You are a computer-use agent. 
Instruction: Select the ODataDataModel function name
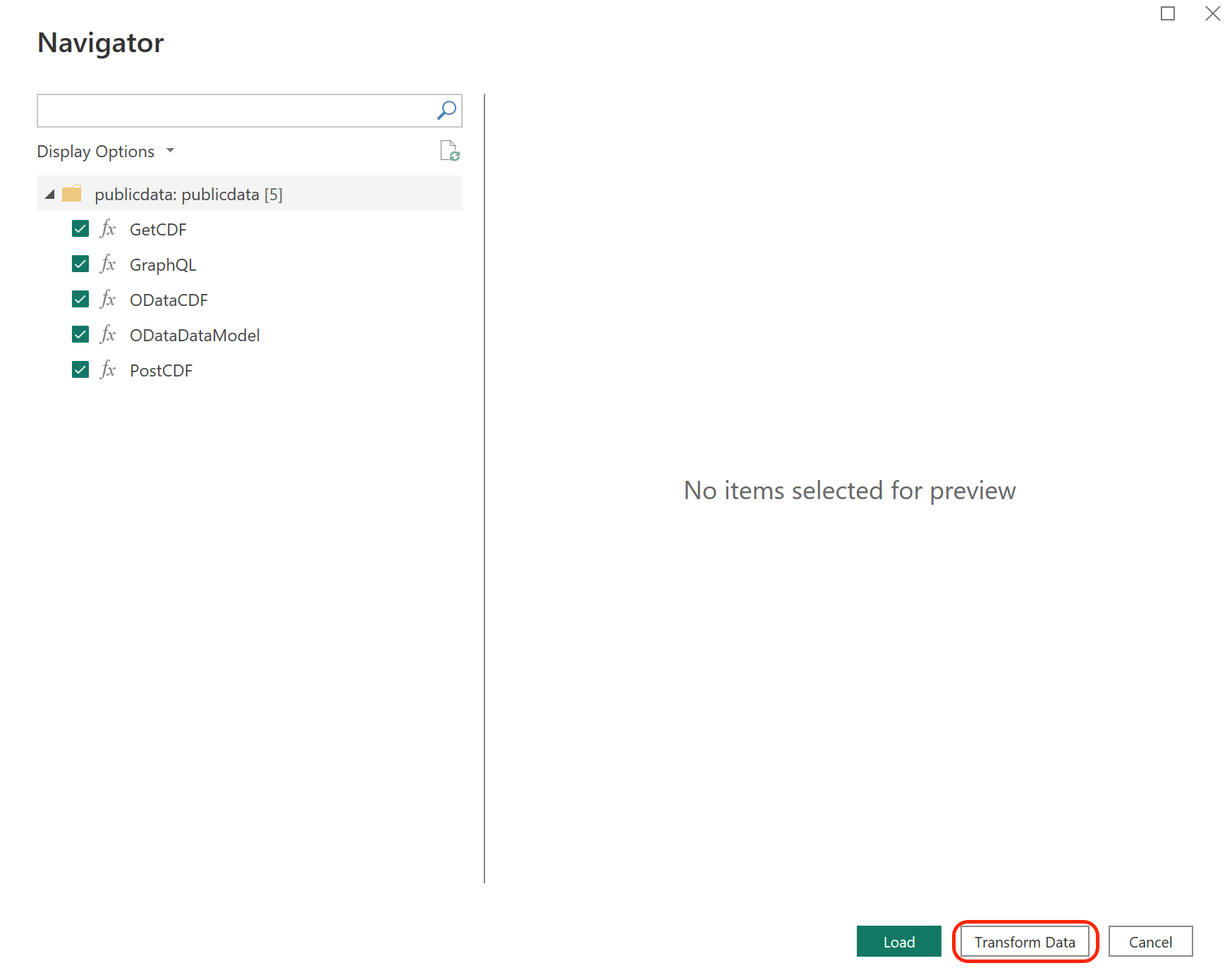[195, 336]
